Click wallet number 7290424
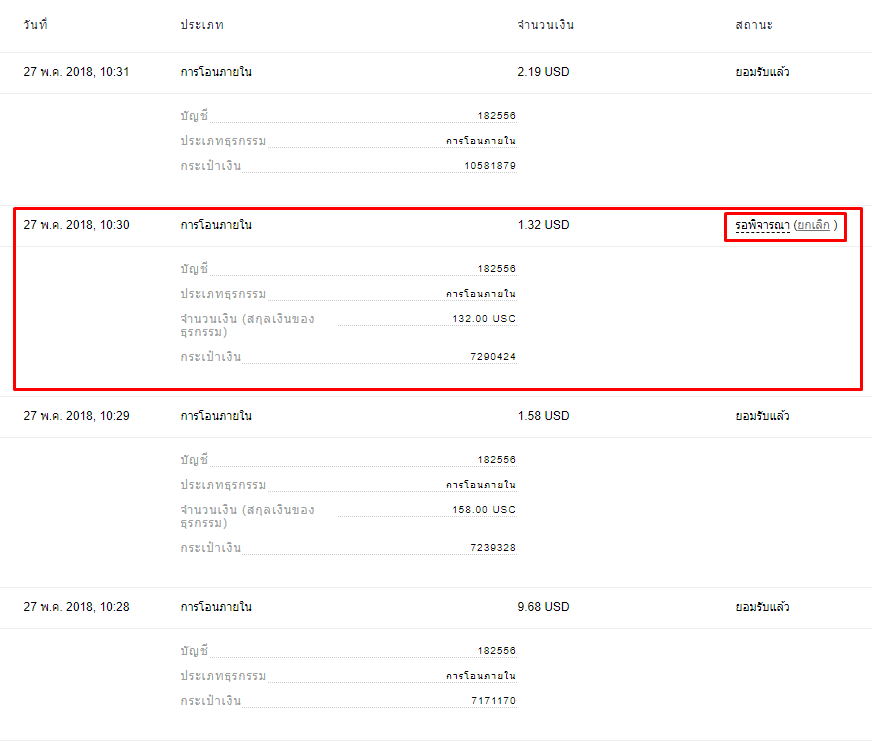This screenshot has width=872, height=748. [x=493, y=357]
